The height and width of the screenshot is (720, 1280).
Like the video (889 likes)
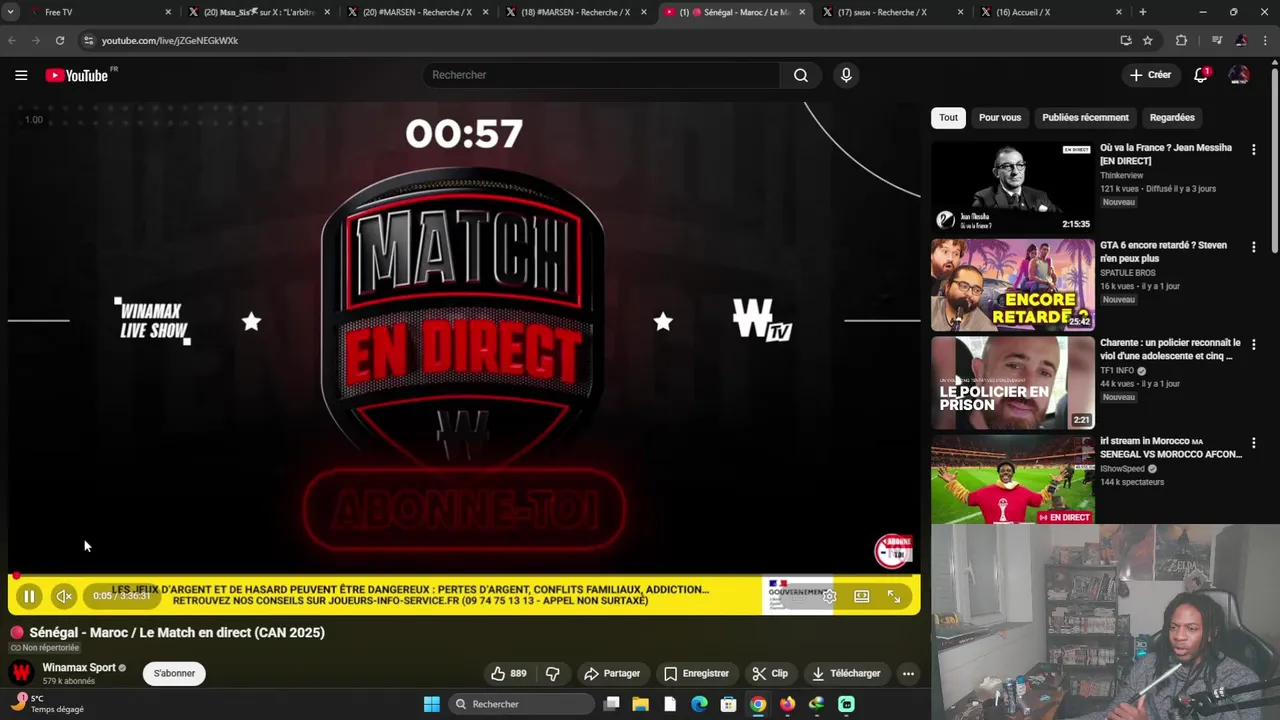[509, 673]
